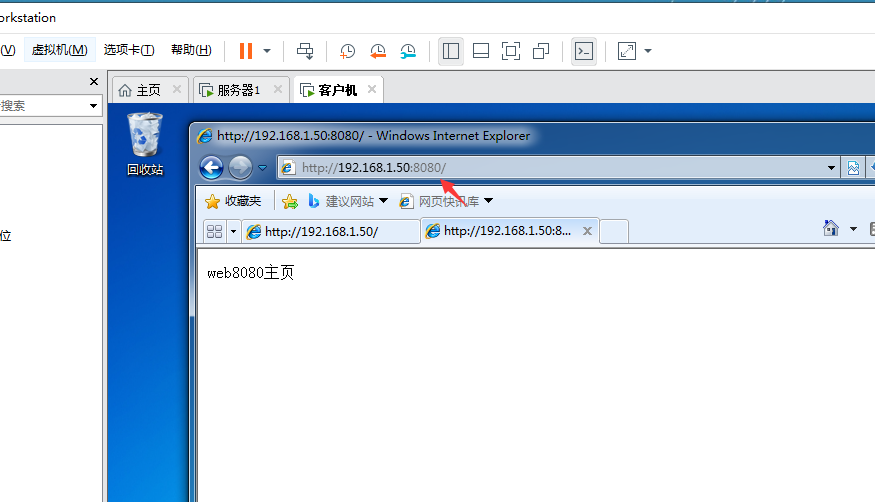Open a new IE tab
The image size is (875, 502).
pos(614,231)
